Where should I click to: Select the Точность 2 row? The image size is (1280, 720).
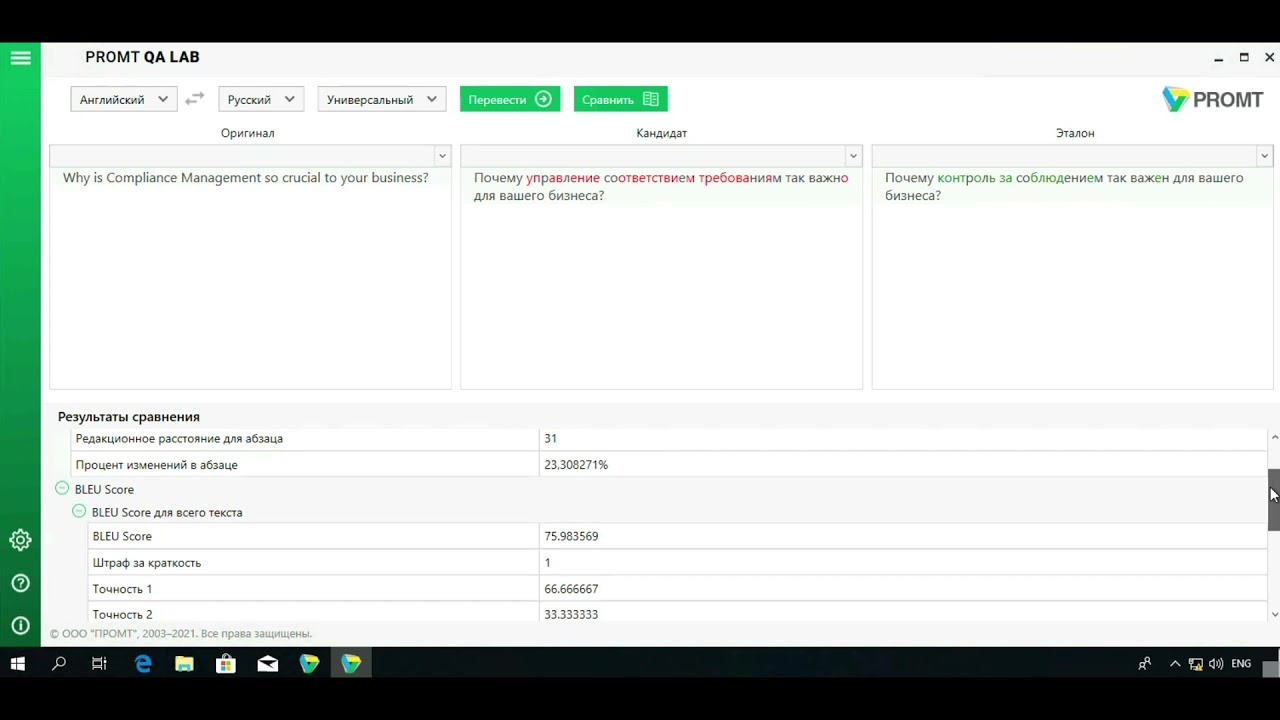(678, 614)
